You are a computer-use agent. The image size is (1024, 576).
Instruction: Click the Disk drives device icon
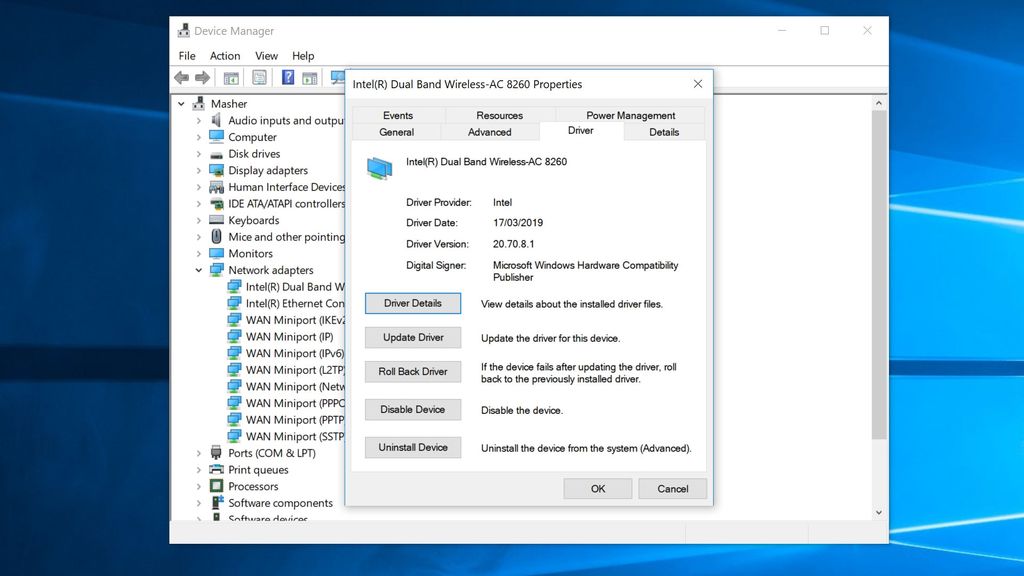click(x=216, y=153)
